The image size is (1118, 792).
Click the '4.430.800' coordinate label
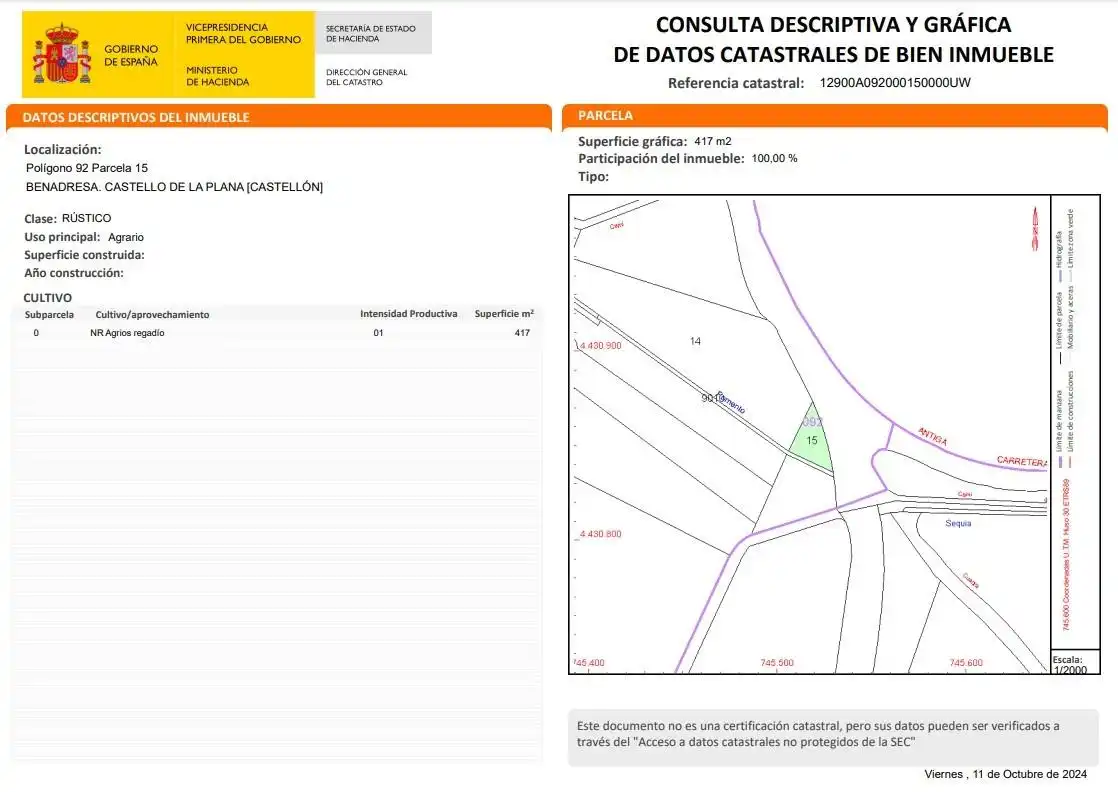[600, 534]
